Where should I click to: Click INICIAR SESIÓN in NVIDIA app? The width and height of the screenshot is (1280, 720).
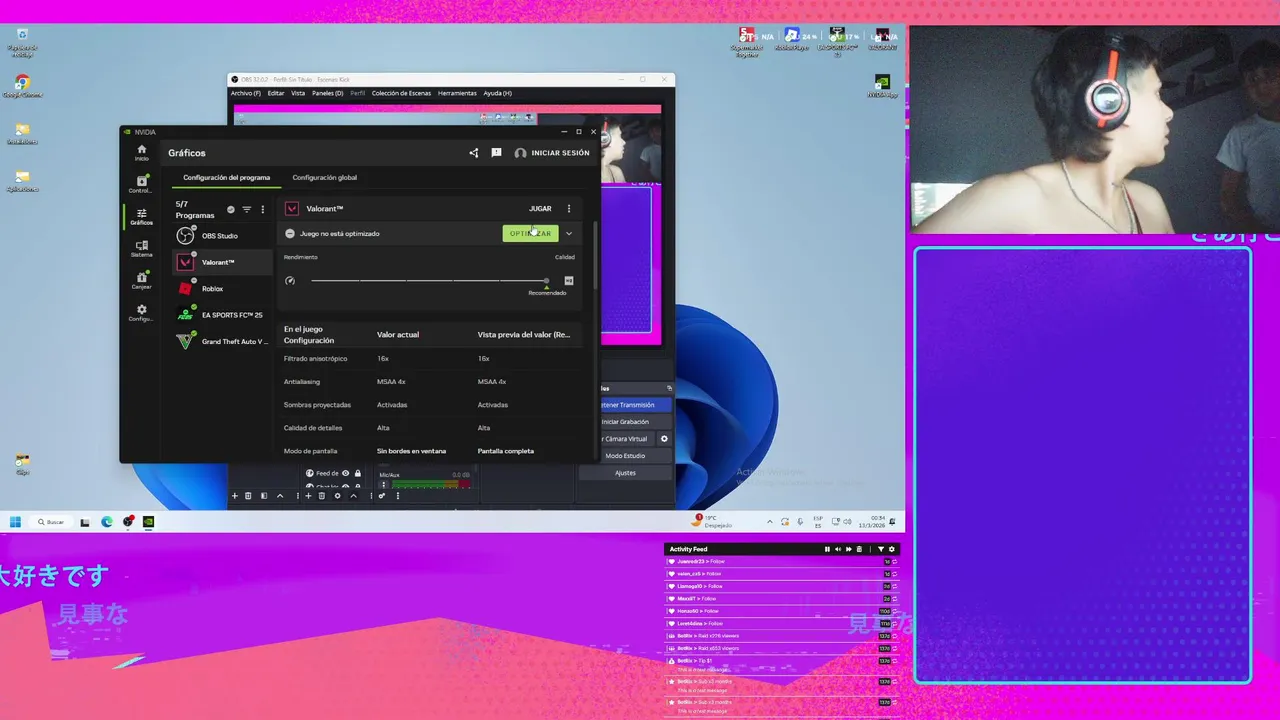pos(552,153)
